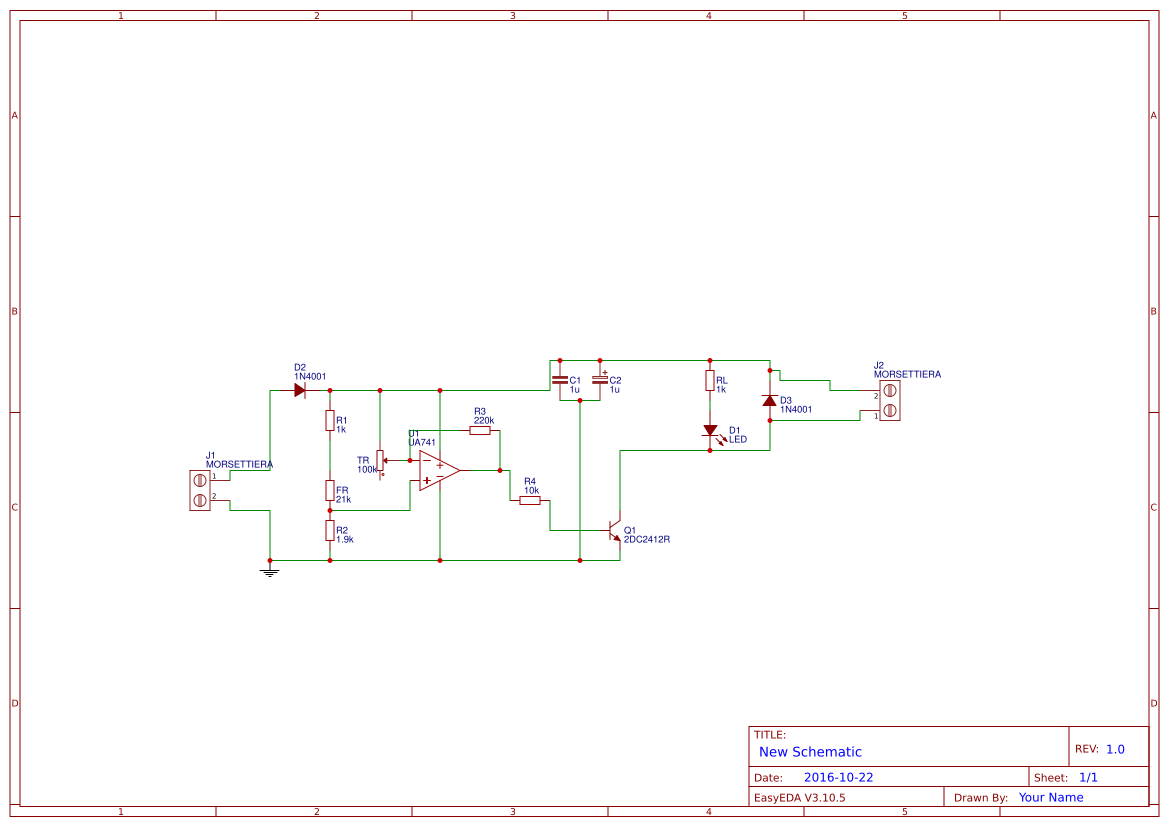The width and height of the screenshot is (1169, 827).
Task: Click the D2 1N4001 diode symbol
Action: tap(299, 390)
